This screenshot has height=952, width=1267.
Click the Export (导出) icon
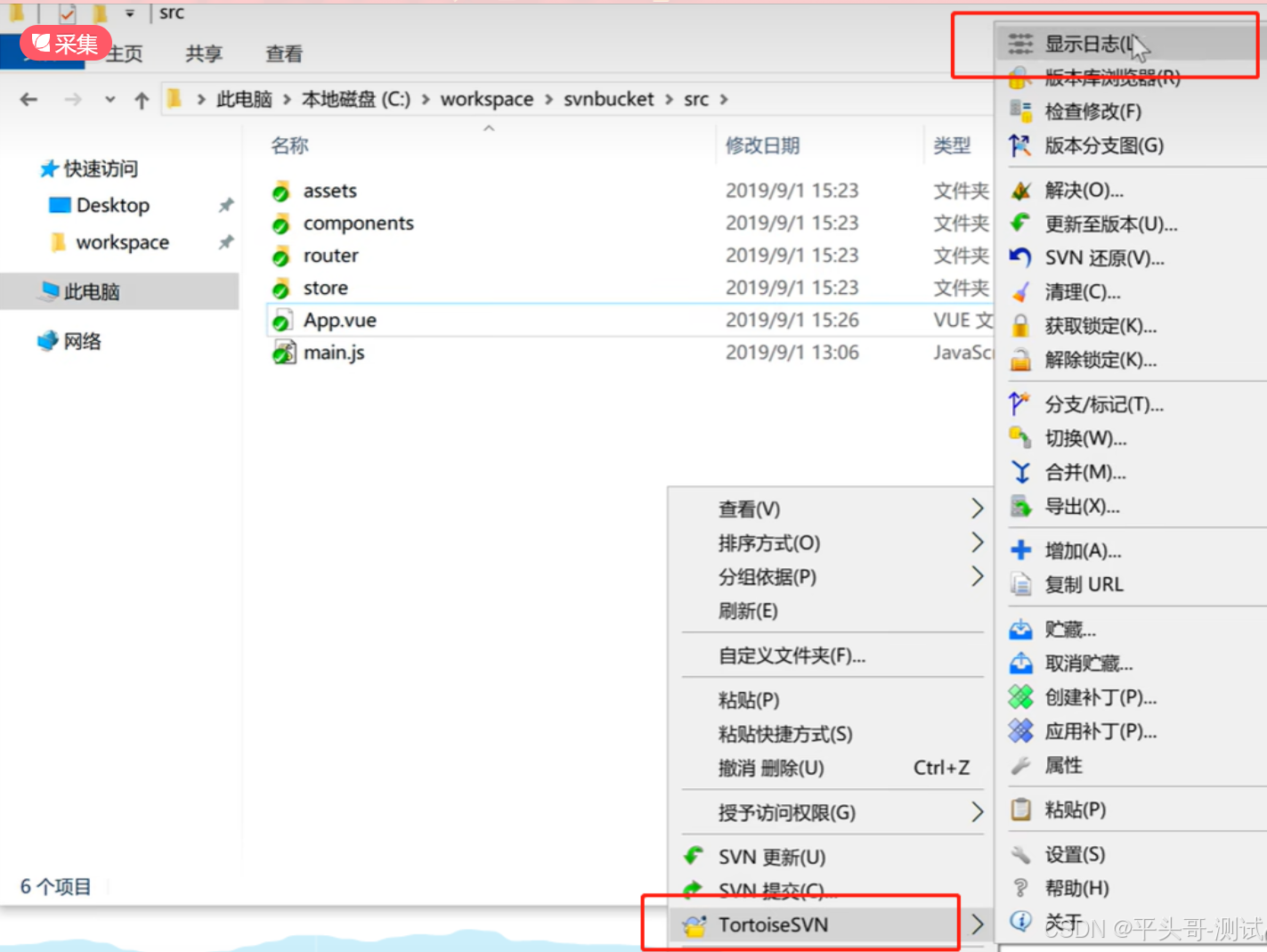[x=1020, y=506]
